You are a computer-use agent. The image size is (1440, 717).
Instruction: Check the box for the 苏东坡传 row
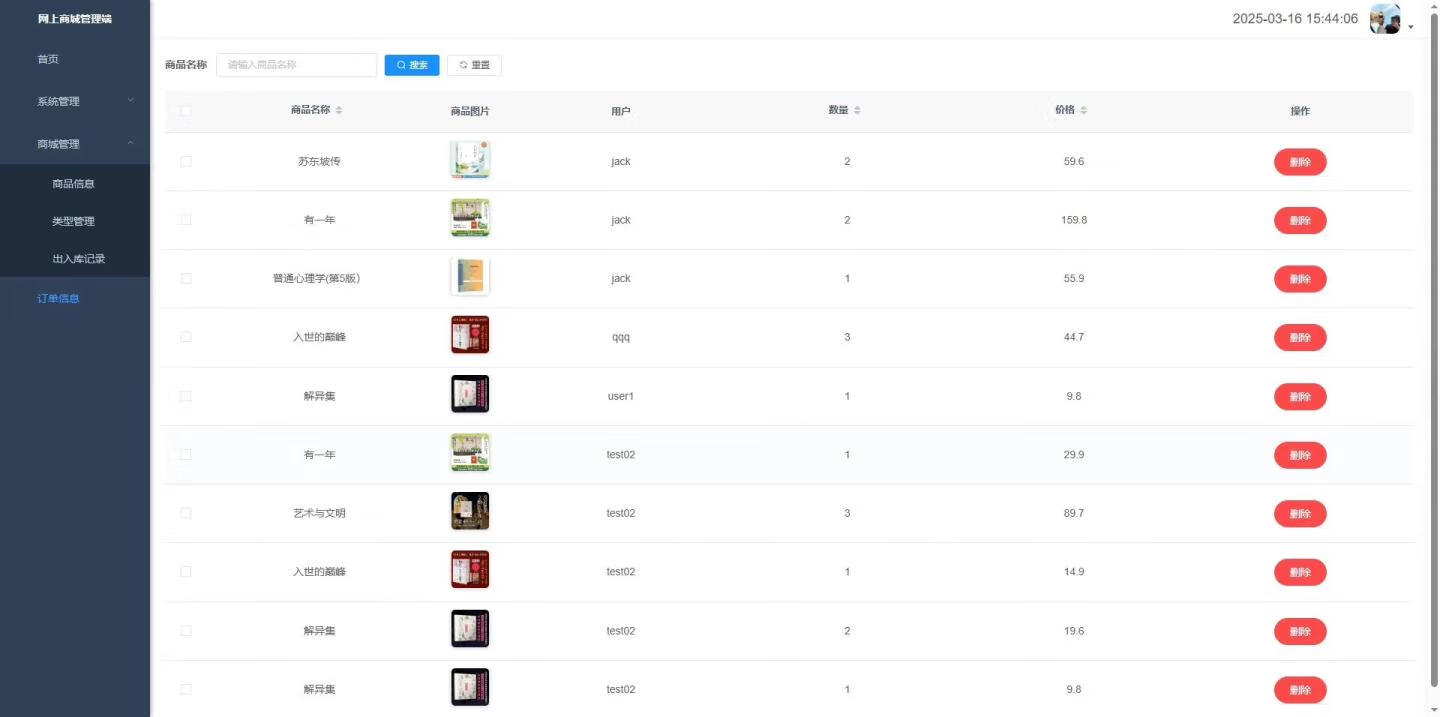(x=186, y=161)
